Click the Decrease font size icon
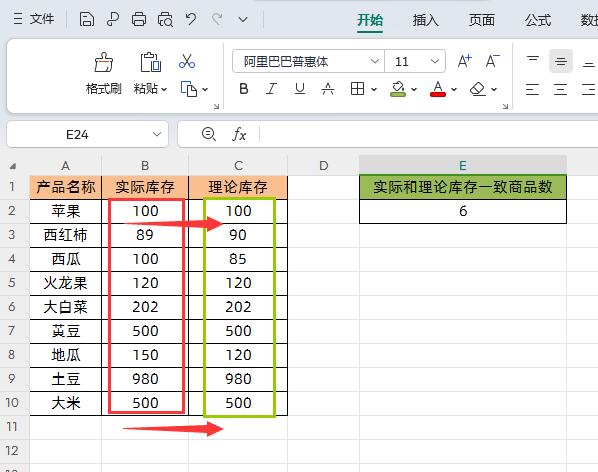 492,61
